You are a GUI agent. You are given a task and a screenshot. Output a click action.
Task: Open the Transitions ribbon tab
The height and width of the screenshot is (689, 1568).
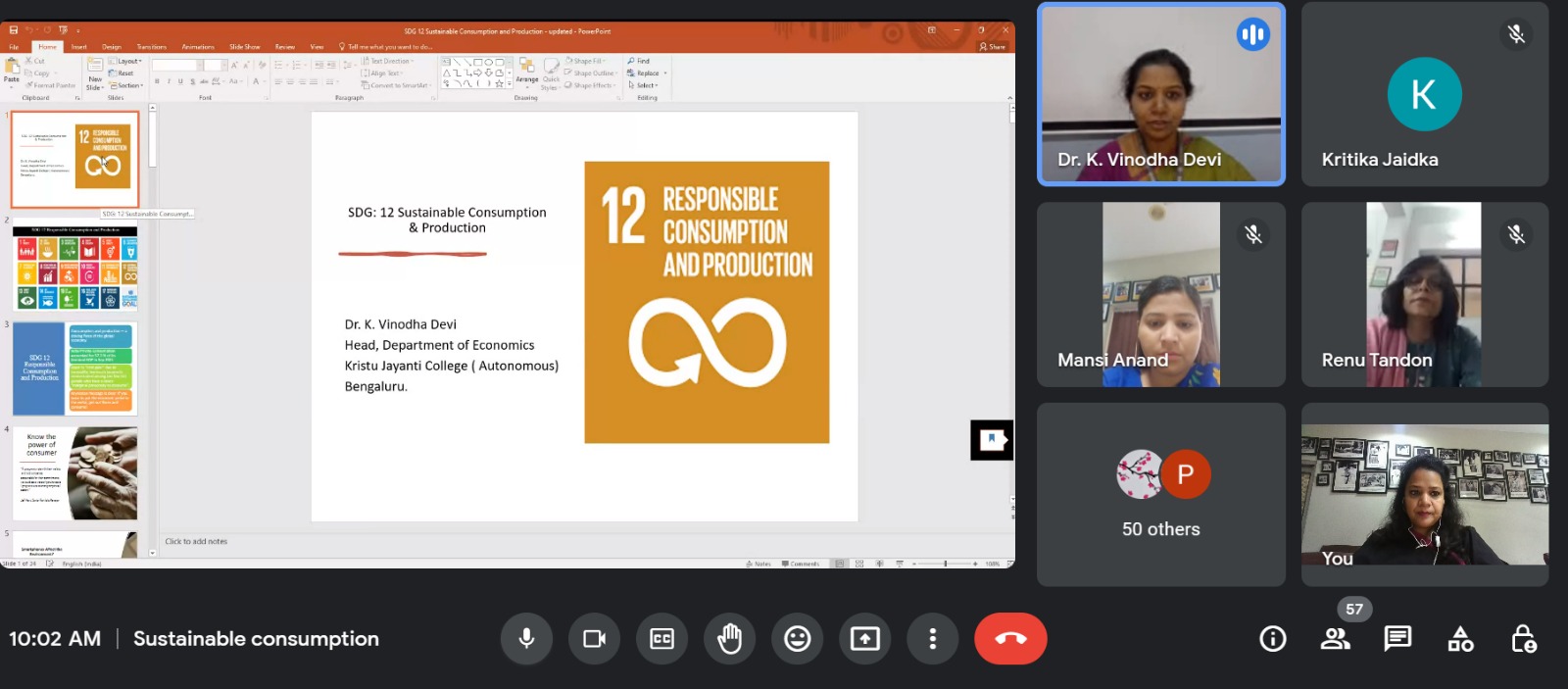[x=152, y=47]
